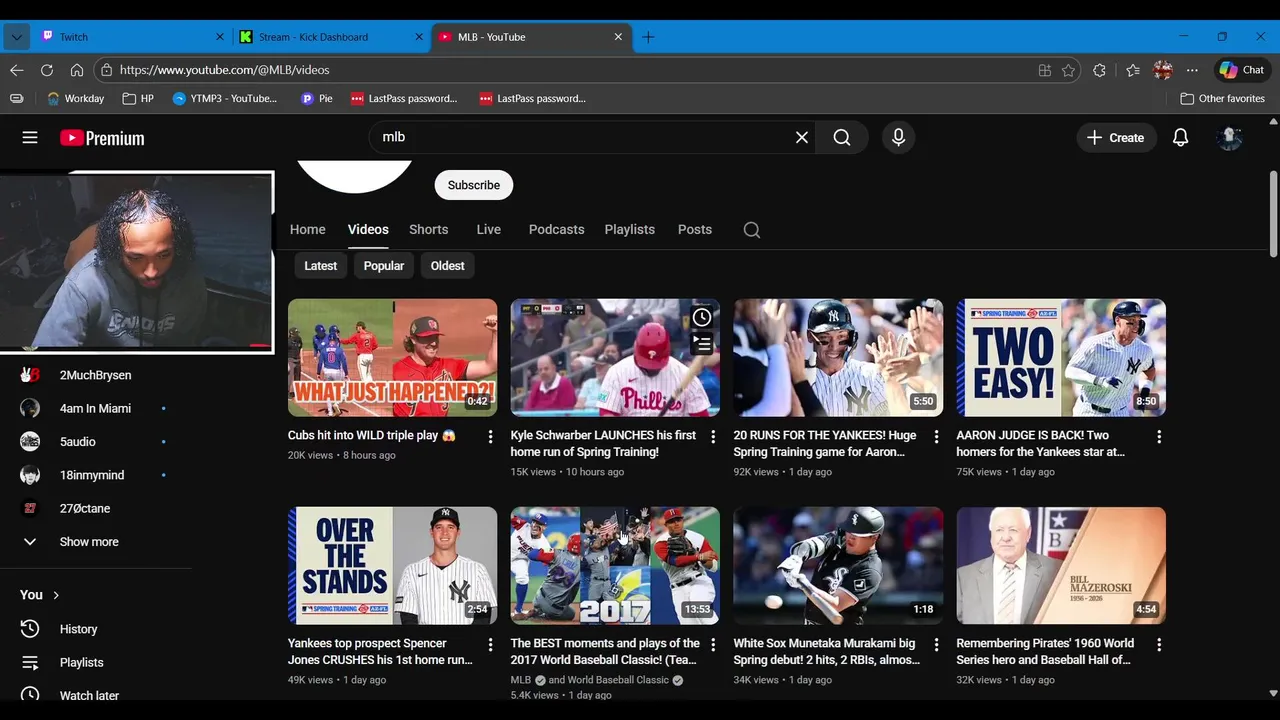Bookmark page with the star icon

tap(1068, 70)
